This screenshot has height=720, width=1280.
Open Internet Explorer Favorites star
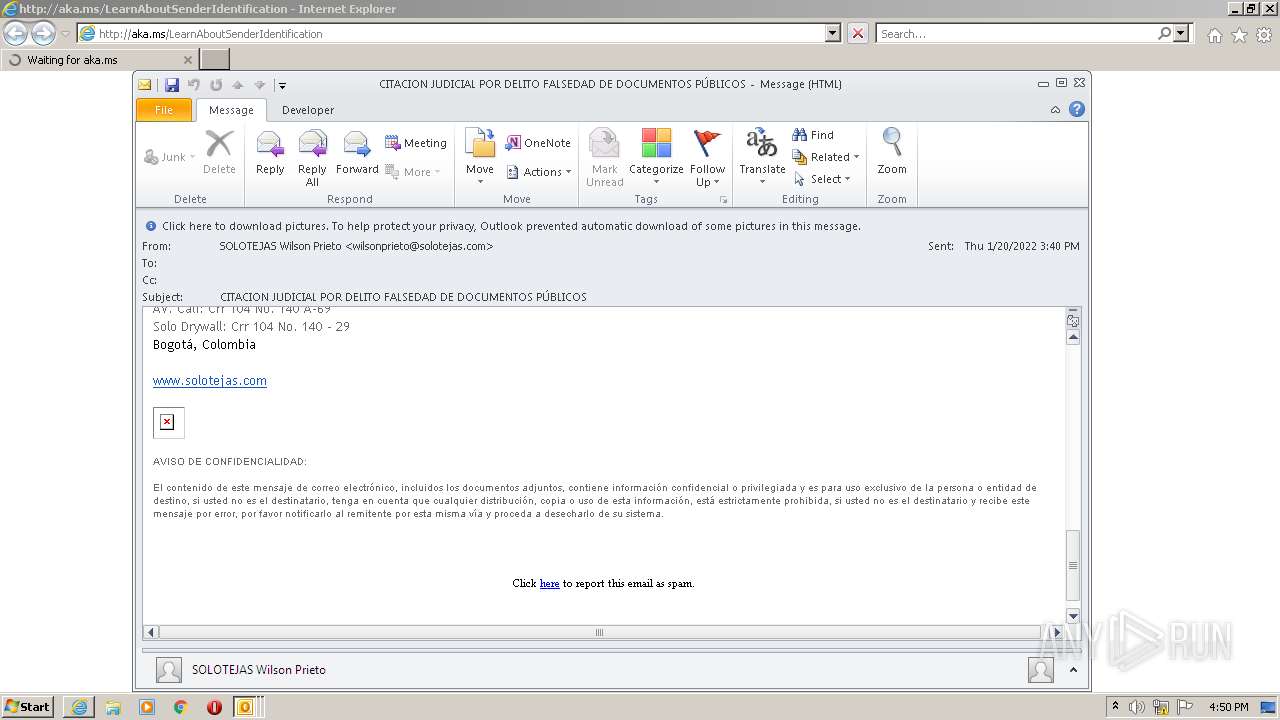pos(1239,34)
